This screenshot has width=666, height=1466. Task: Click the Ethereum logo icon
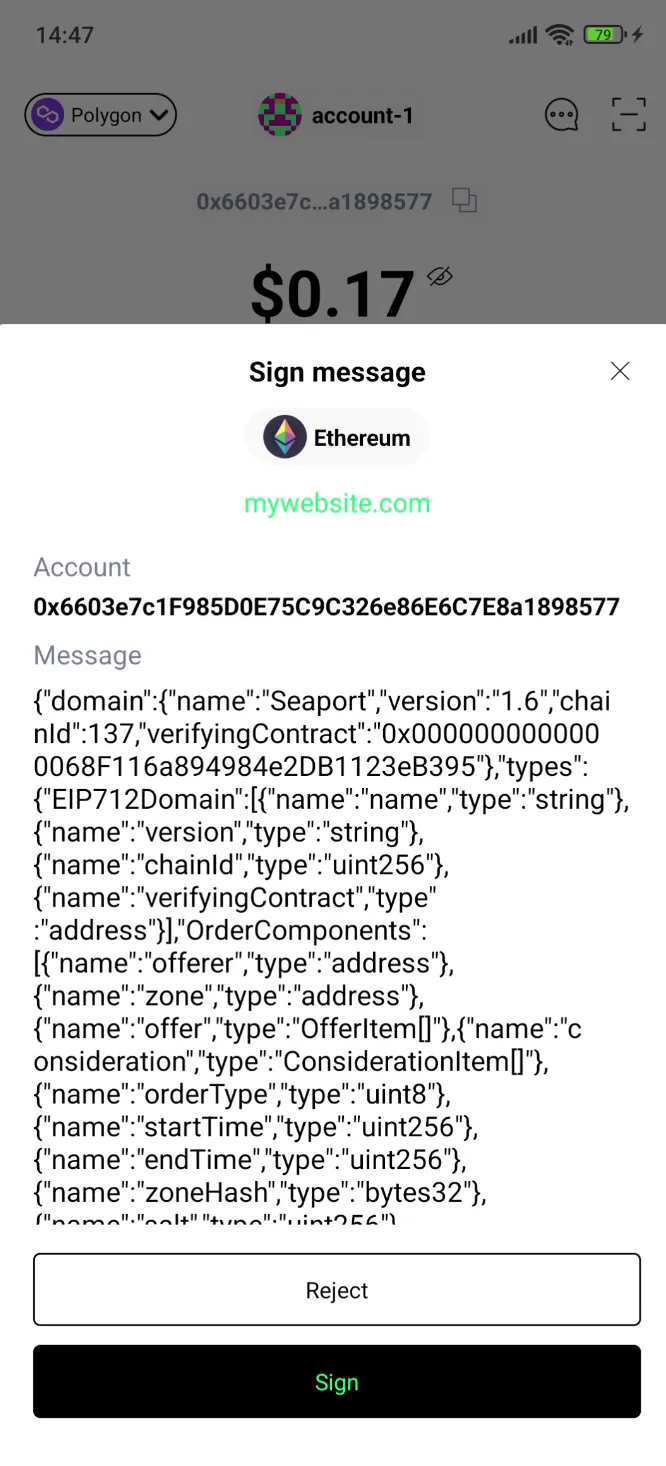point(285,437)
